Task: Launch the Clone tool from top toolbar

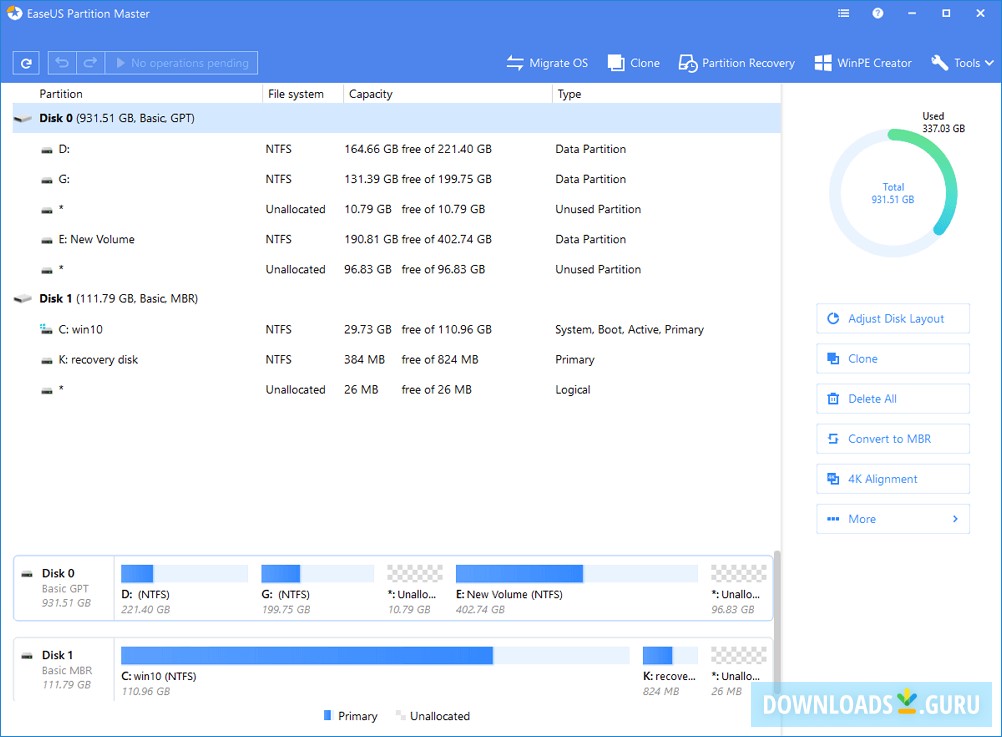Action: click(633, 63)
